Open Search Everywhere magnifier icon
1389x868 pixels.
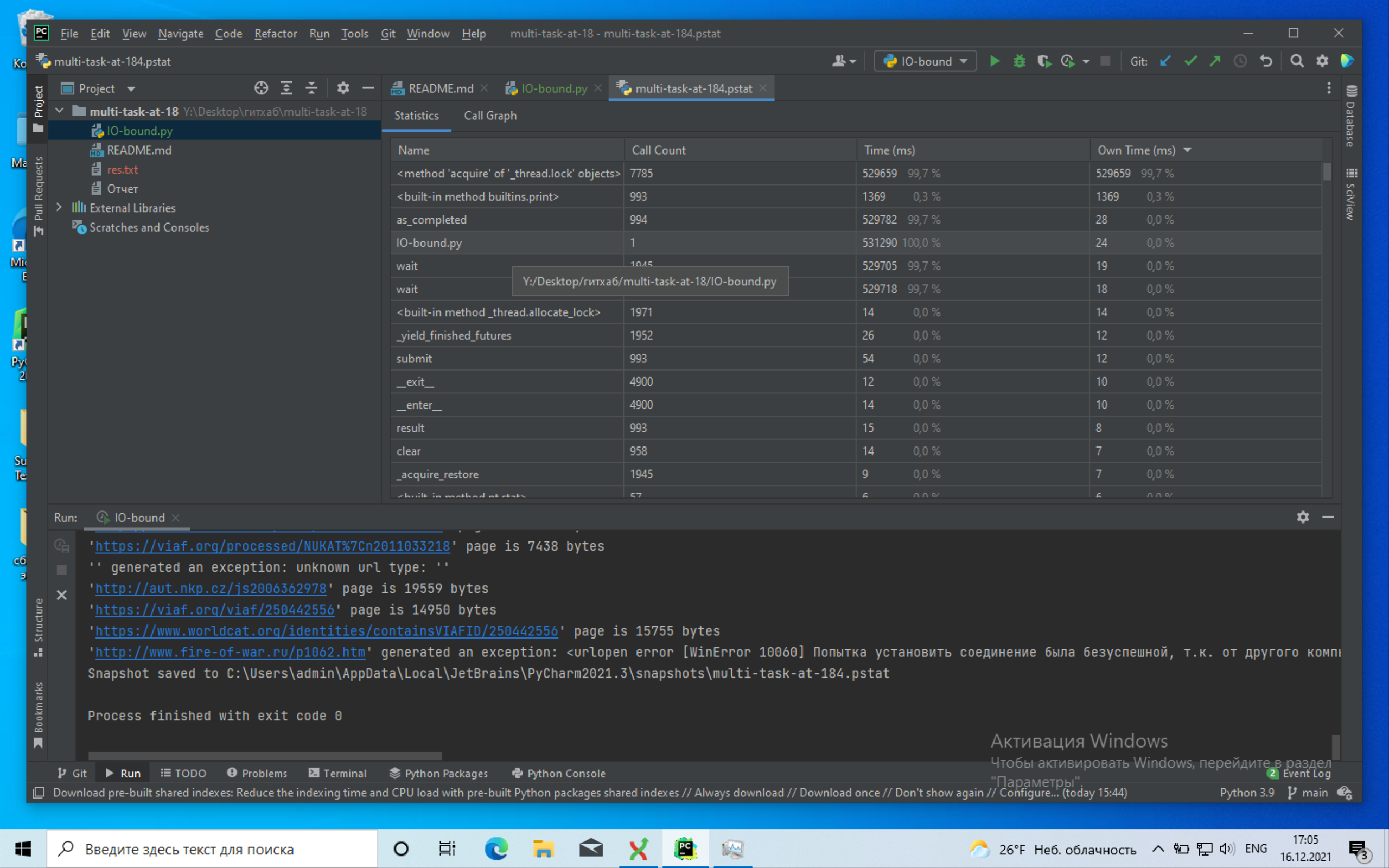point(1297,61)
